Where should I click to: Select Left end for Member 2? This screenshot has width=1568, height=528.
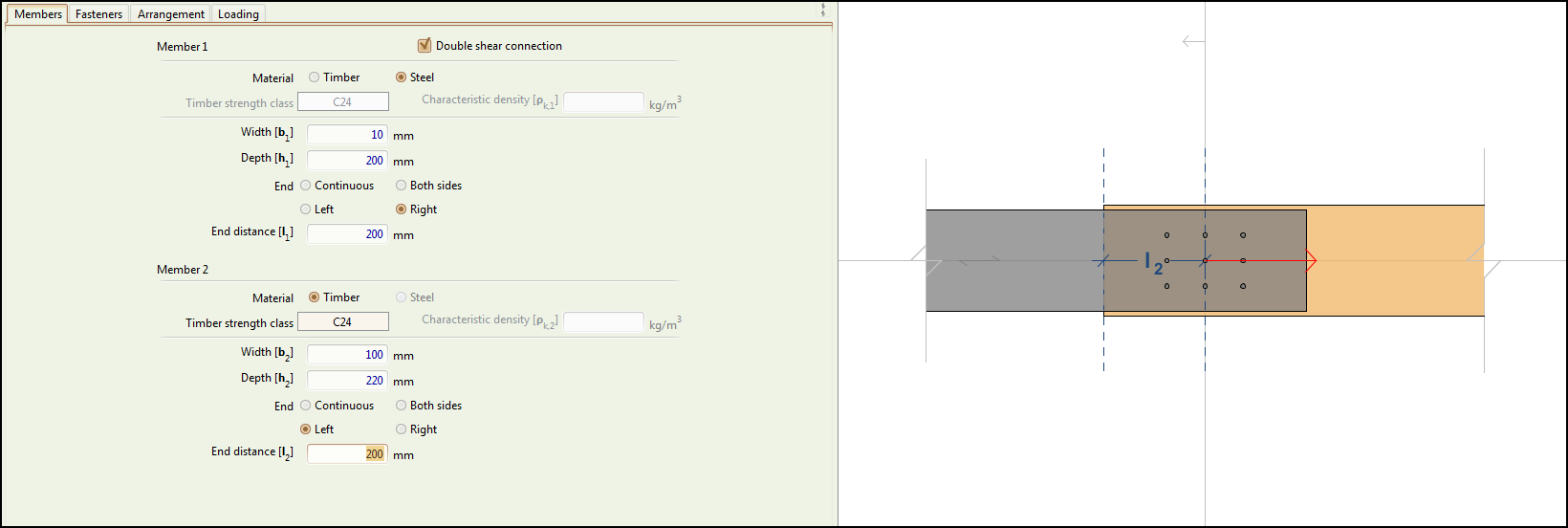pos(306,429)
